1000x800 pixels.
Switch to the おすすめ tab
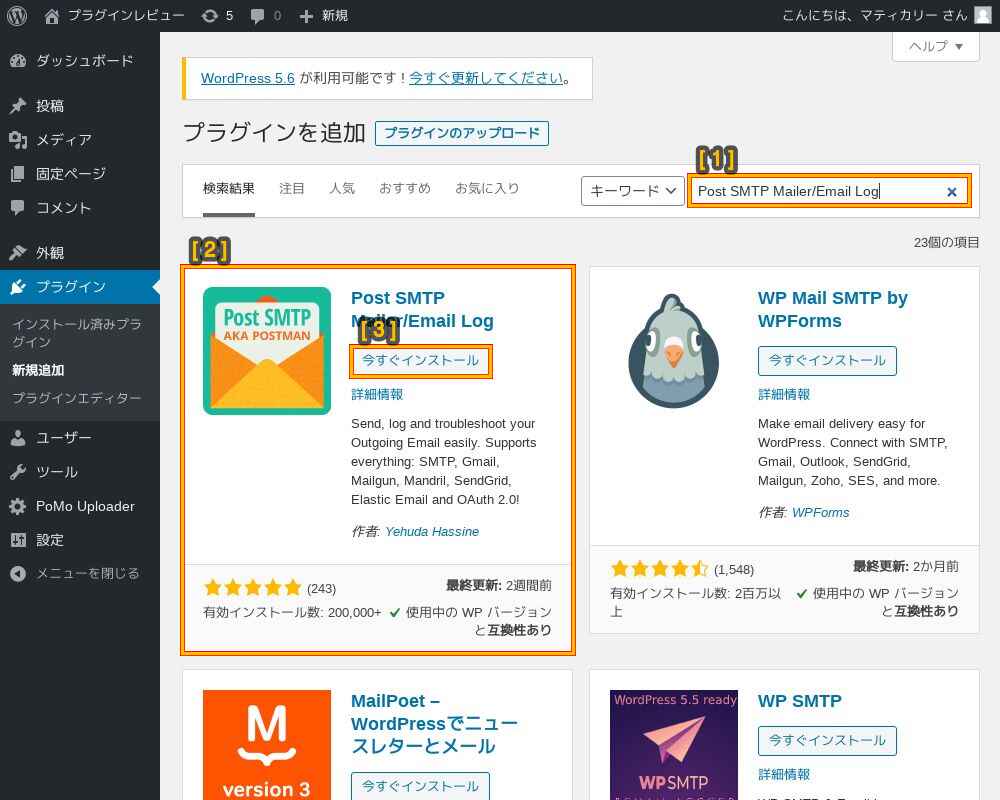[x=405, y=189]
